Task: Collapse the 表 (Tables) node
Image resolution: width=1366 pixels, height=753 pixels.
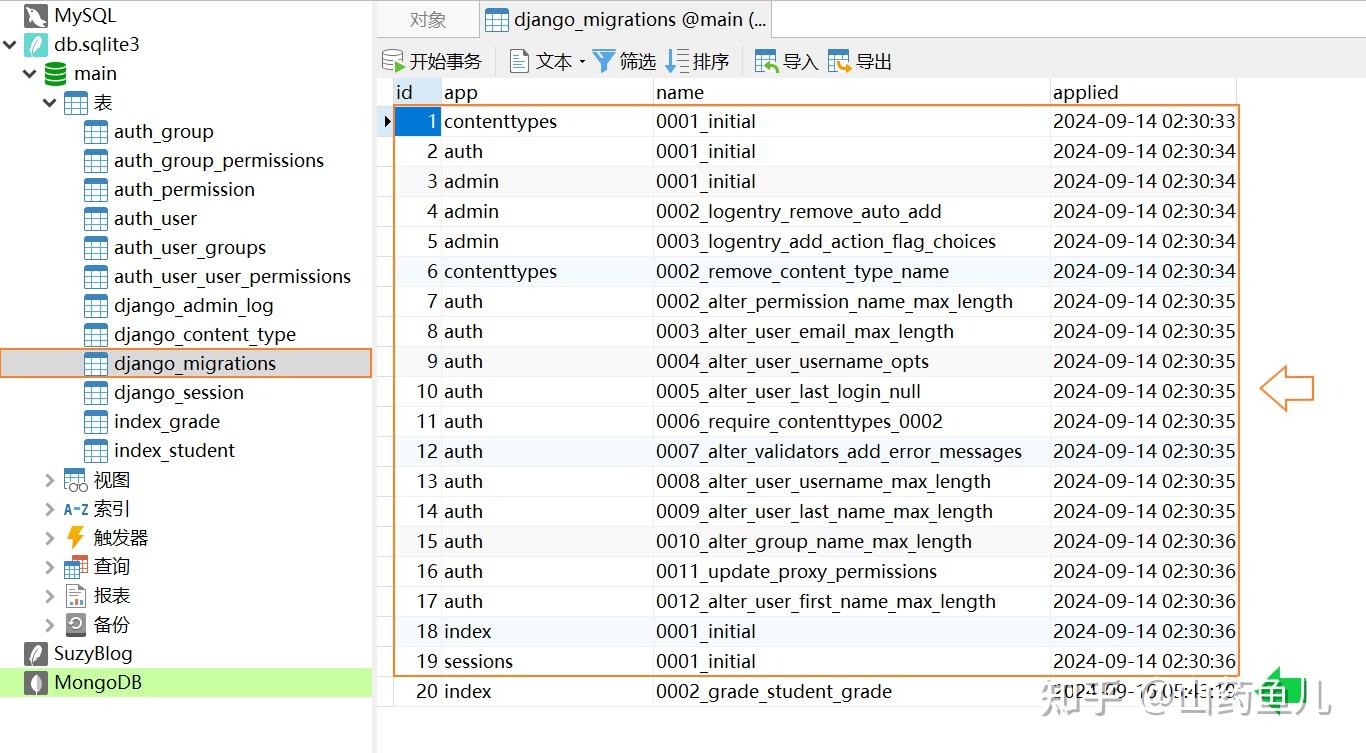Action: 49,102
